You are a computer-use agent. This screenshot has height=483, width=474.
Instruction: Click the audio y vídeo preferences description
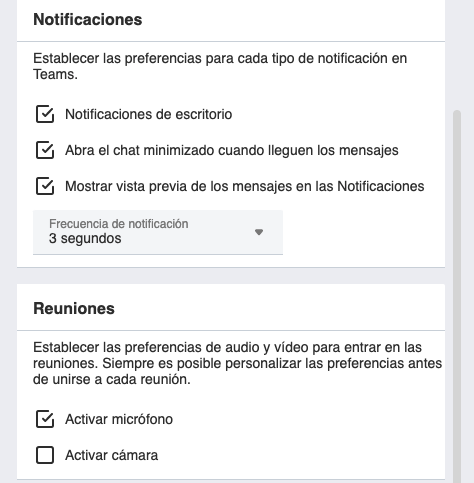(x=237, y=363)
